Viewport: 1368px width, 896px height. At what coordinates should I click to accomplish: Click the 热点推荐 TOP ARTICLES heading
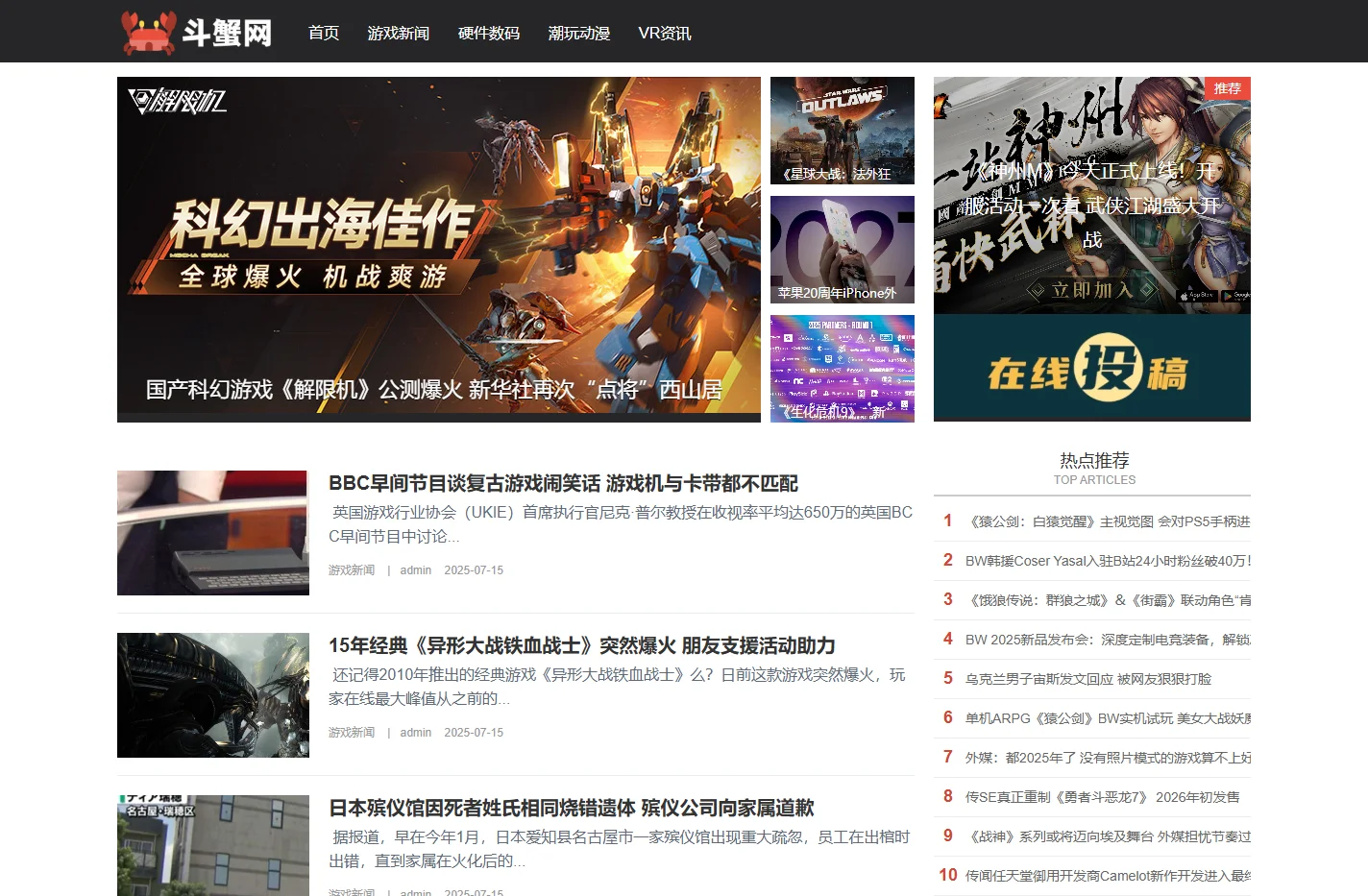[1094, 469]
